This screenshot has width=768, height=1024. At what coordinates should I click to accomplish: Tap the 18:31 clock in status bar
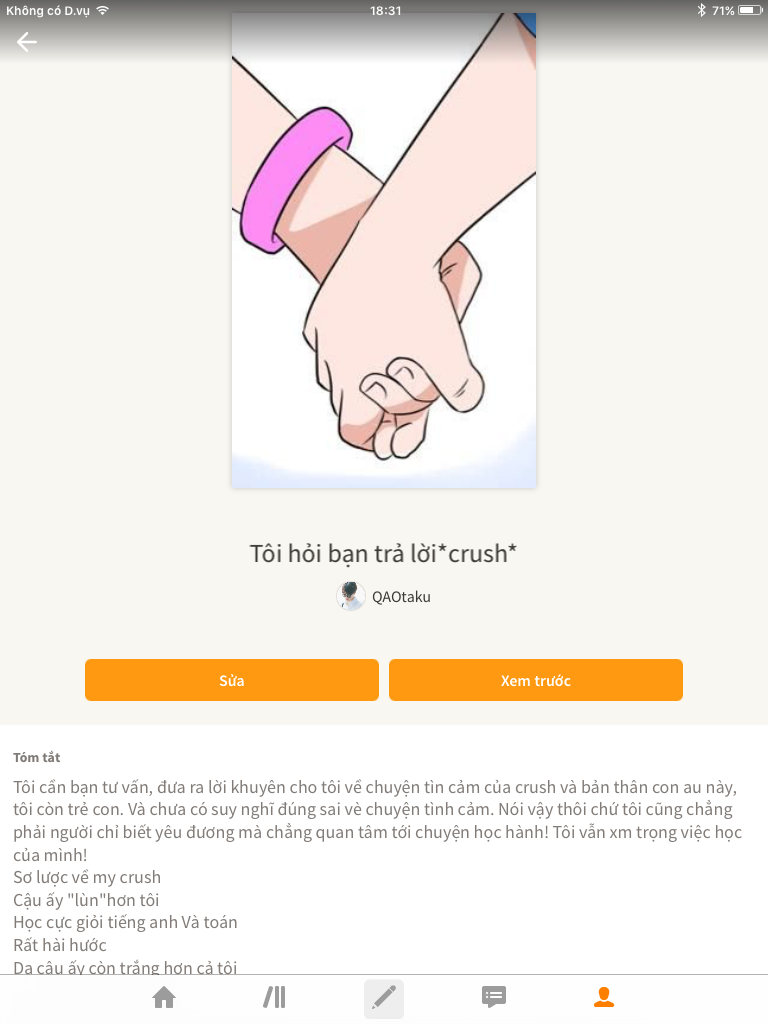tap(385, 10)
